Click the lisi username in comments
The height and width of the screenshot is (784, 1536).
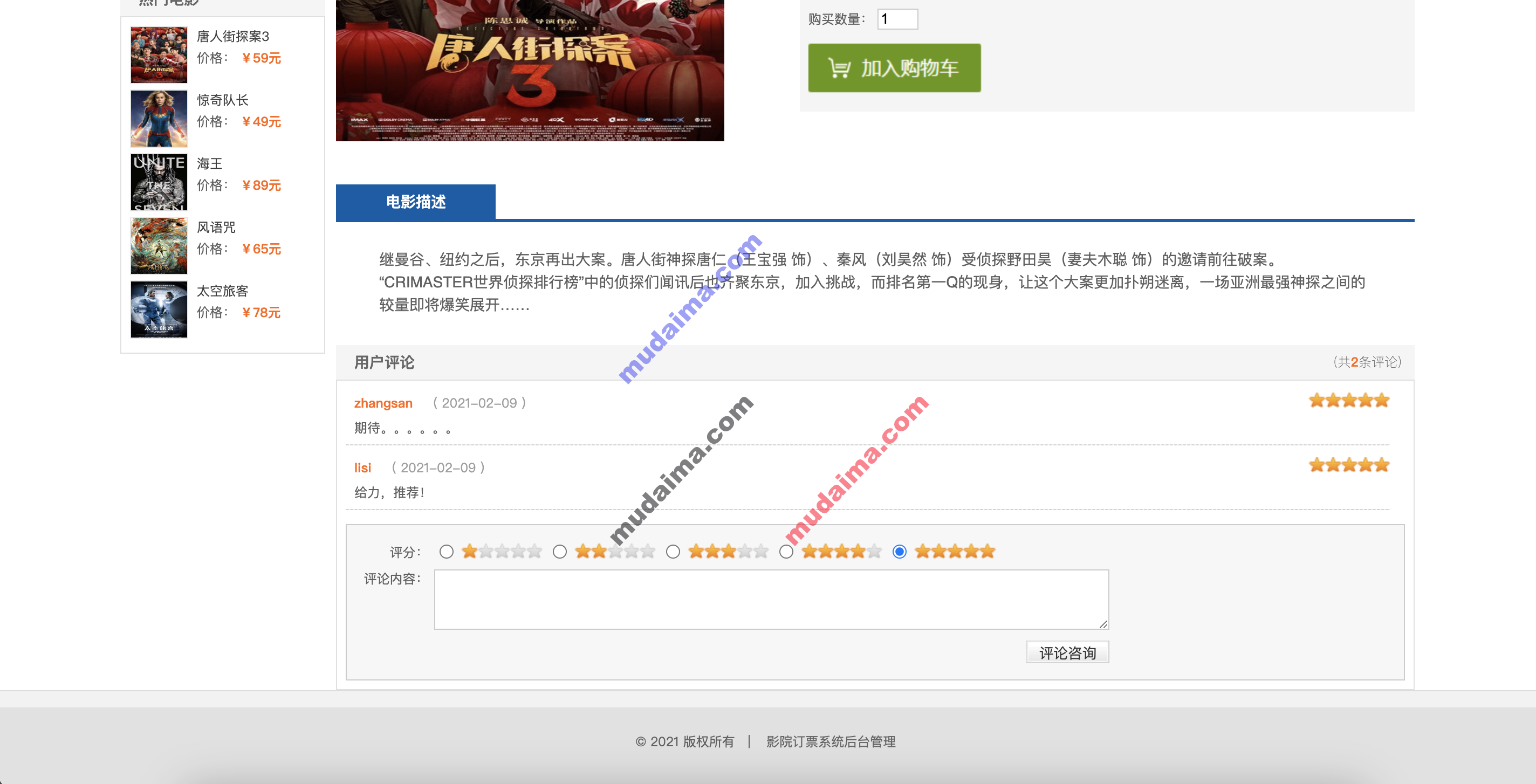pos(362,468)
